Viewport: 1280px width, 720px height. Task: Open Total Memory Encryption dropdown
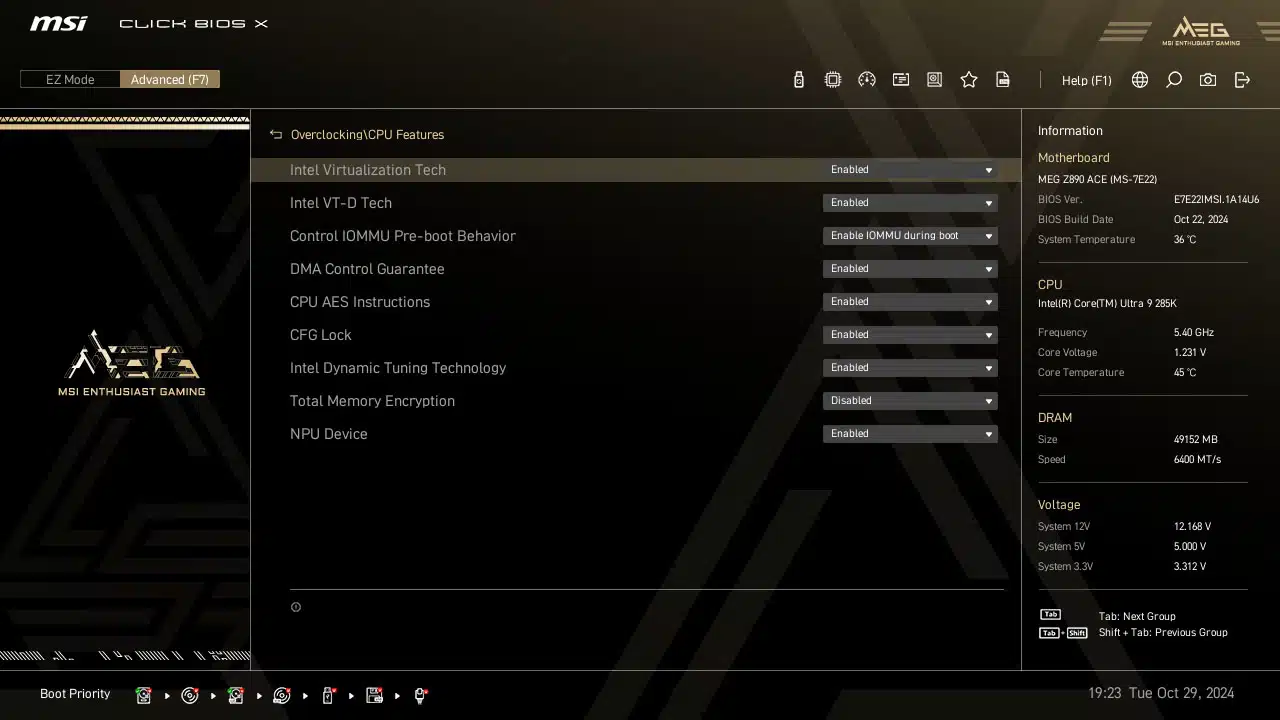(910, 401)
